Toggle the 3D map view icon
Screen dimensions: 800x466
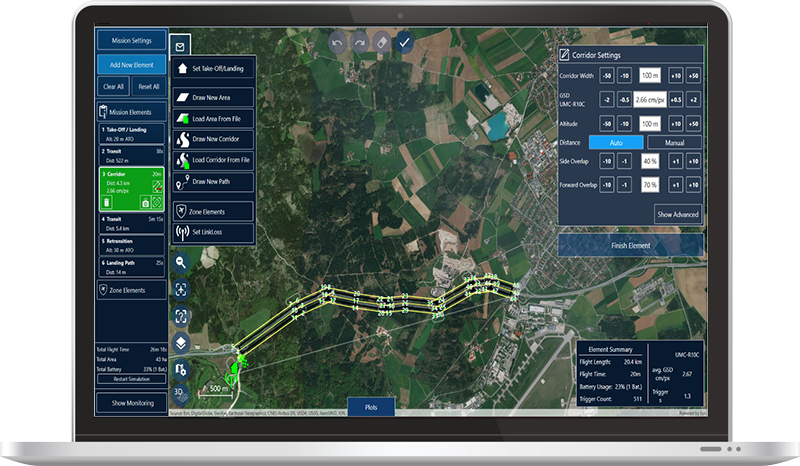(x=182, y=393)
